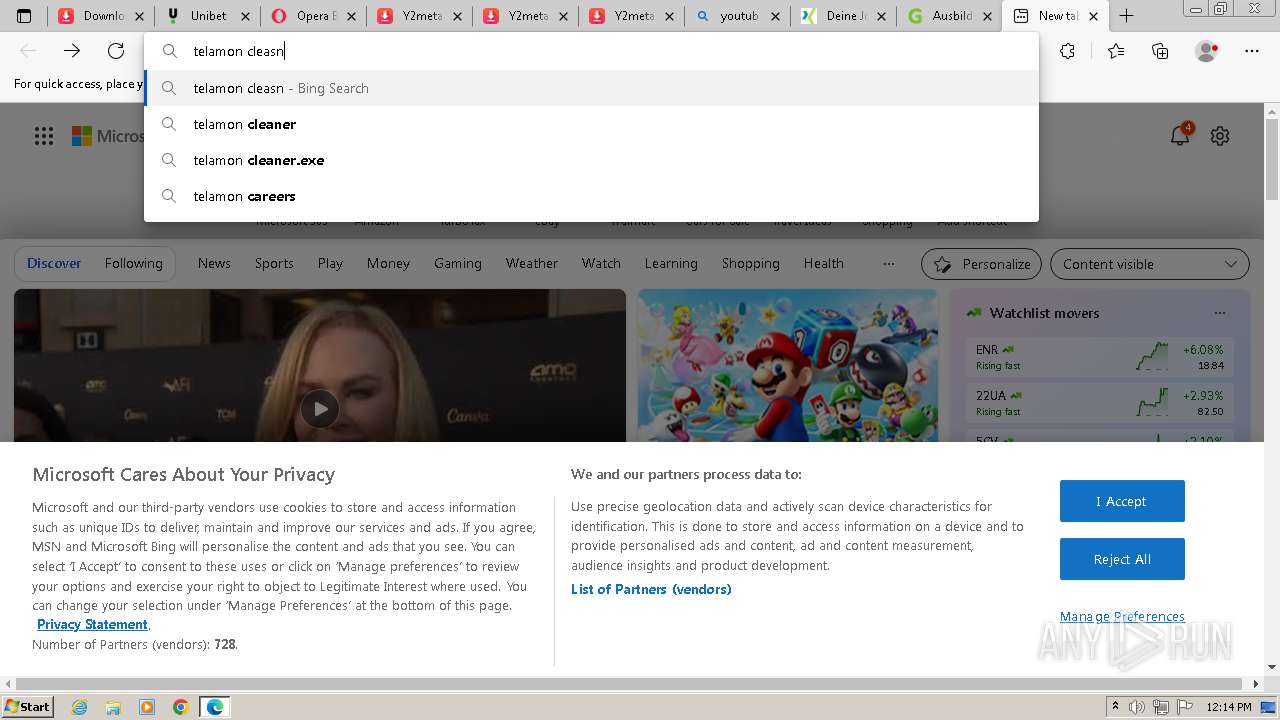Image resolution: width=1280 pixels, height=720 pixels.
Task: Open more feed categories ellipsis
Action: coord(888,264)
